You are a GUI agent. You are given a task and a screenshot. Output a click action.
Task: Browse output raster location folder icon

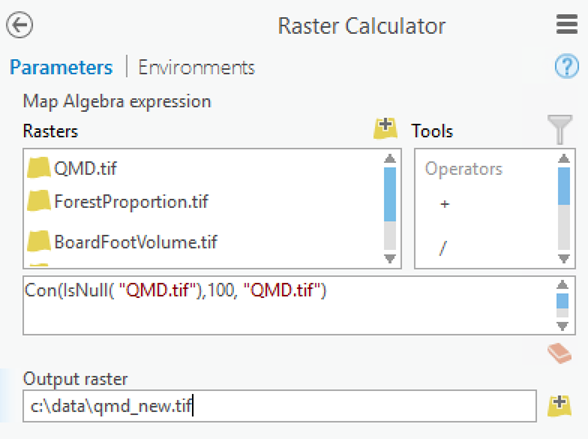(x=559, y=406)
